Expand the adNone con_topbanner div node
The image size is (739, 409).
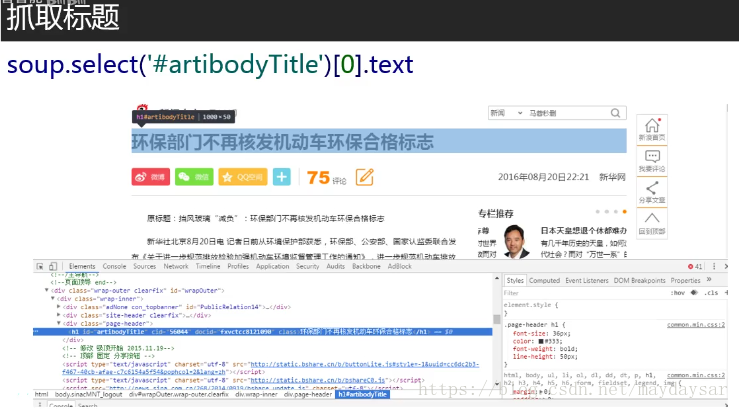click(x=58, y=306)
